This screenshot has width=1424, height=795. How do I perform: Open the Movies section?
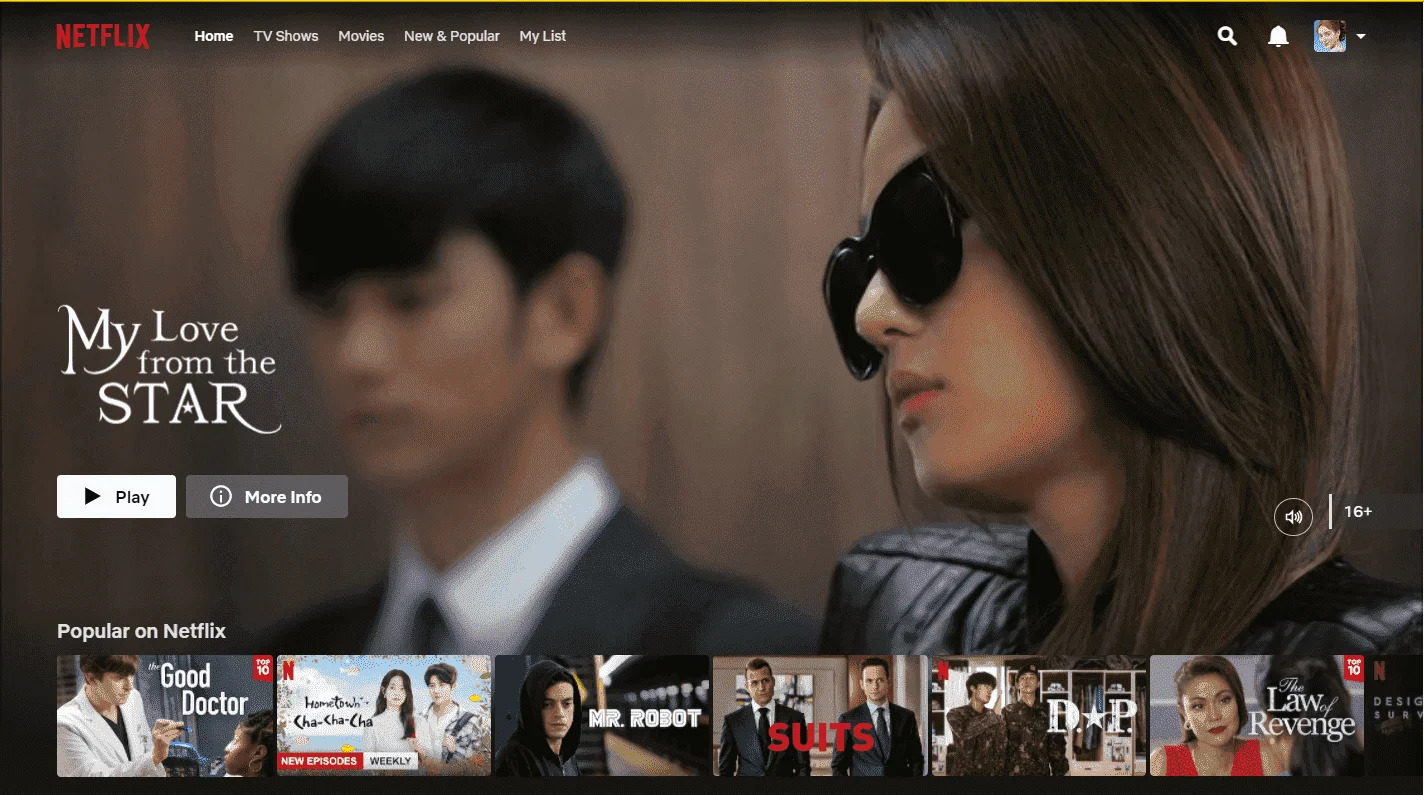point(361,36)
